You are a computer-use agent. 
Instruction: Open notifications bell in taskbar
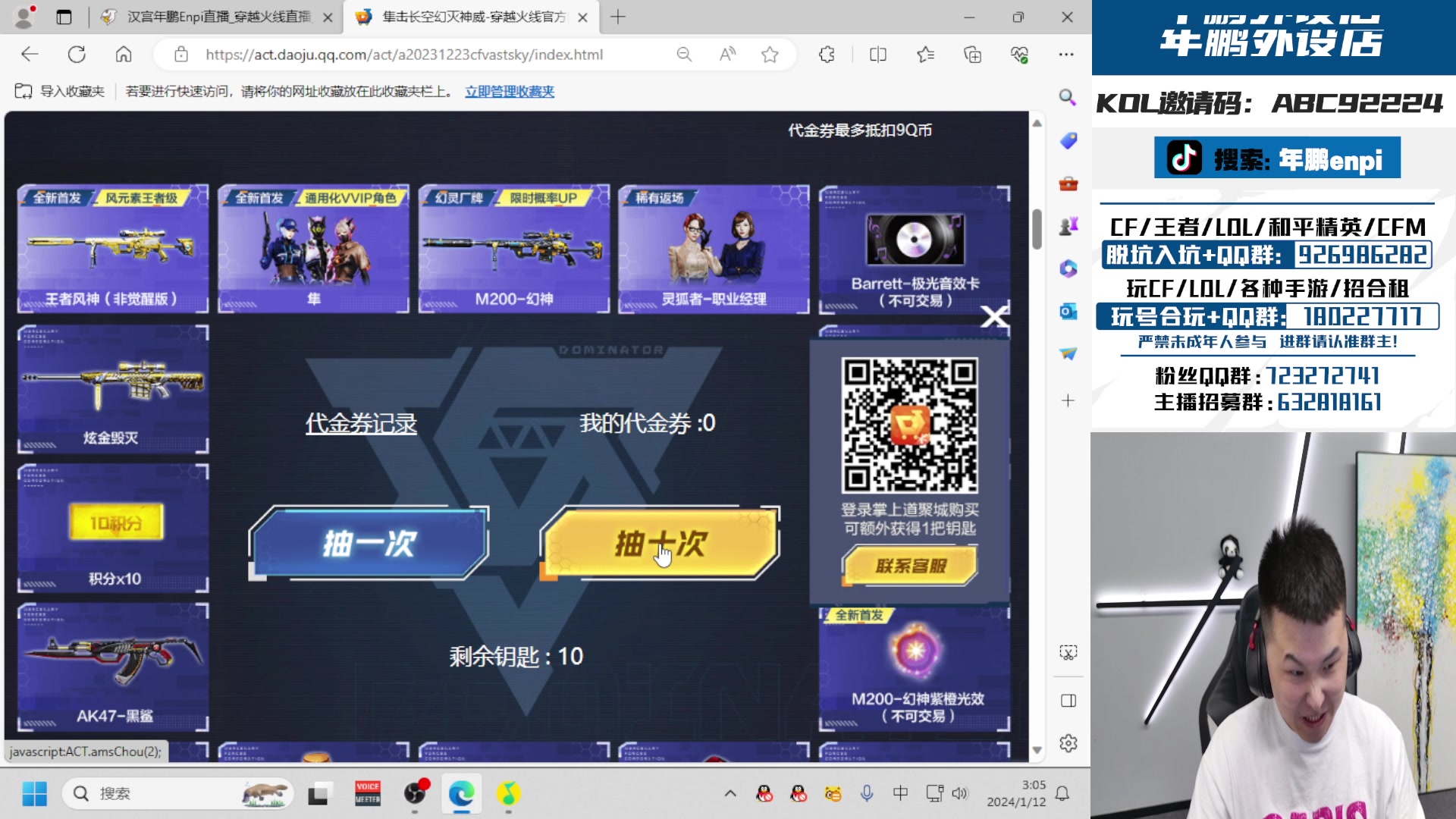point(1062,794)
